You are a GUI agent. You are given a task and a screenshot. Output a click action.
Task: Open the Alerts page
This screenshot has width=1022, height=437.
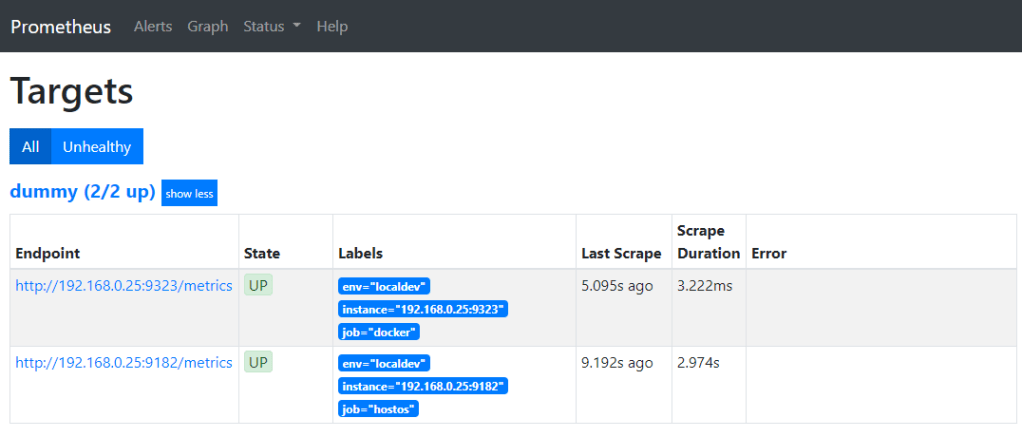coord(153,26)
